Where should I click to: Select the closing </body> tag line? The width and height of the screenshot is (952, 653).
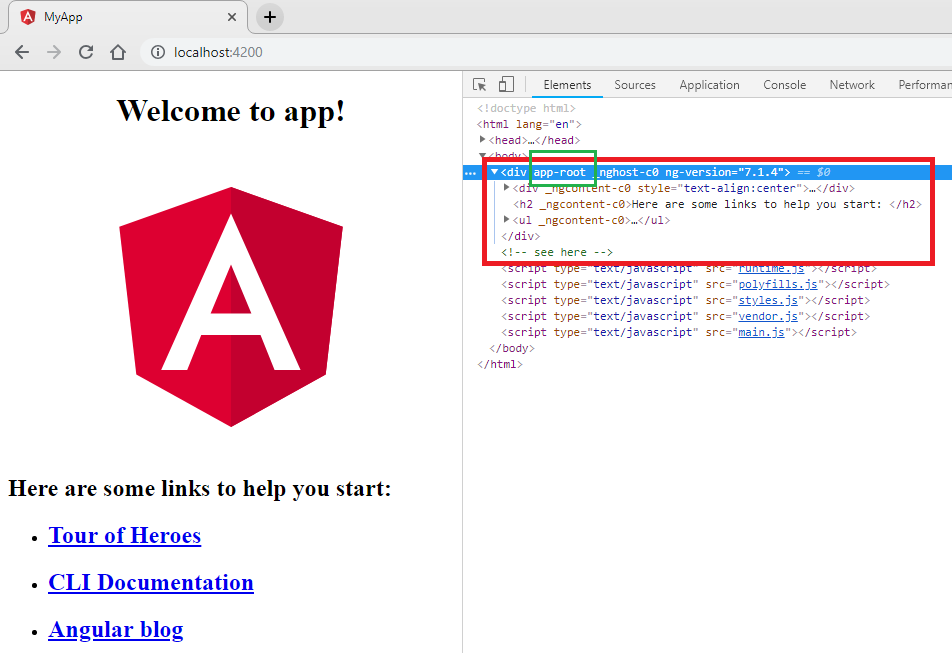click(x=512, y=348)
